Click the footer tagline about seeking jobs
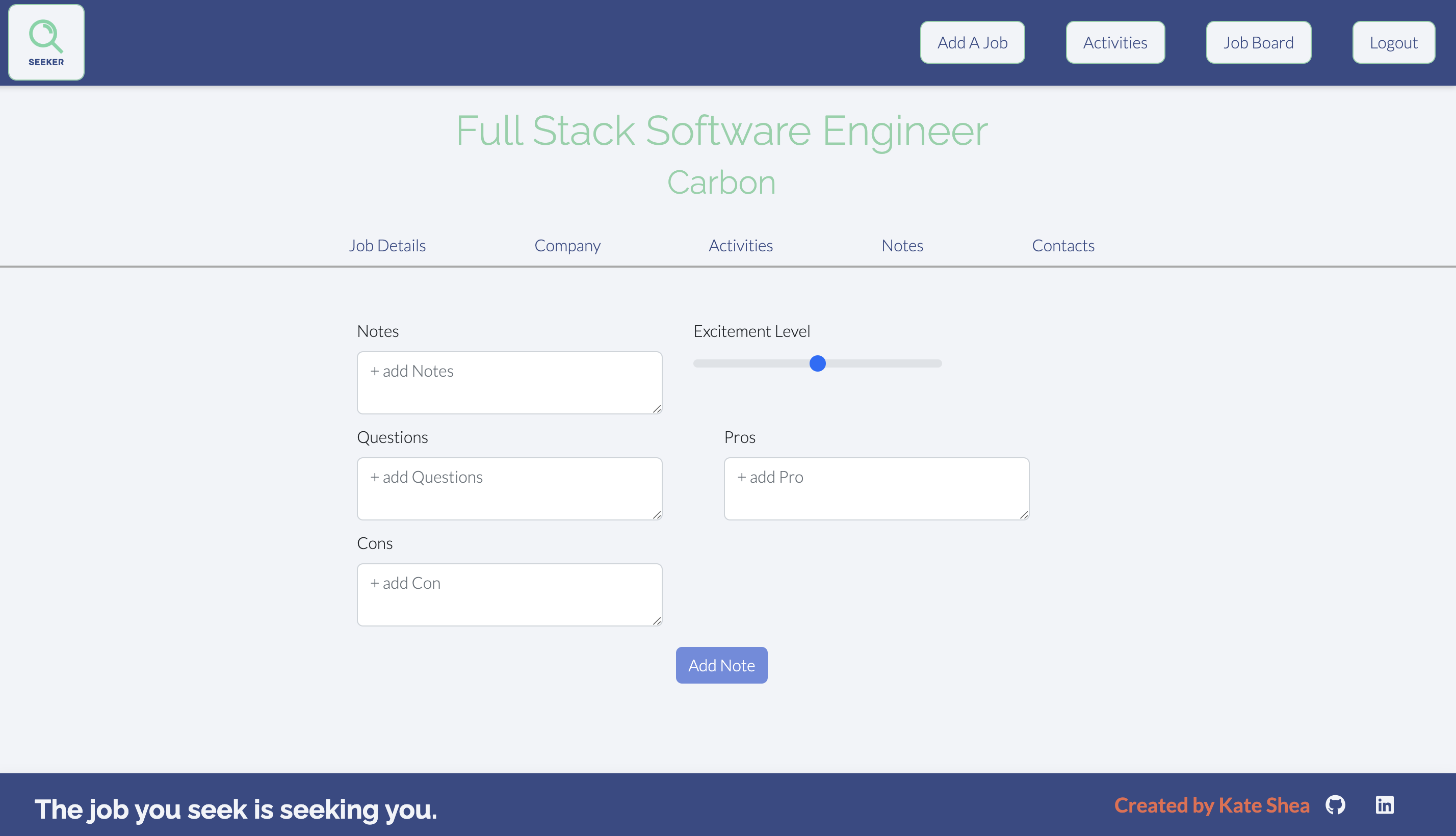 236,809
